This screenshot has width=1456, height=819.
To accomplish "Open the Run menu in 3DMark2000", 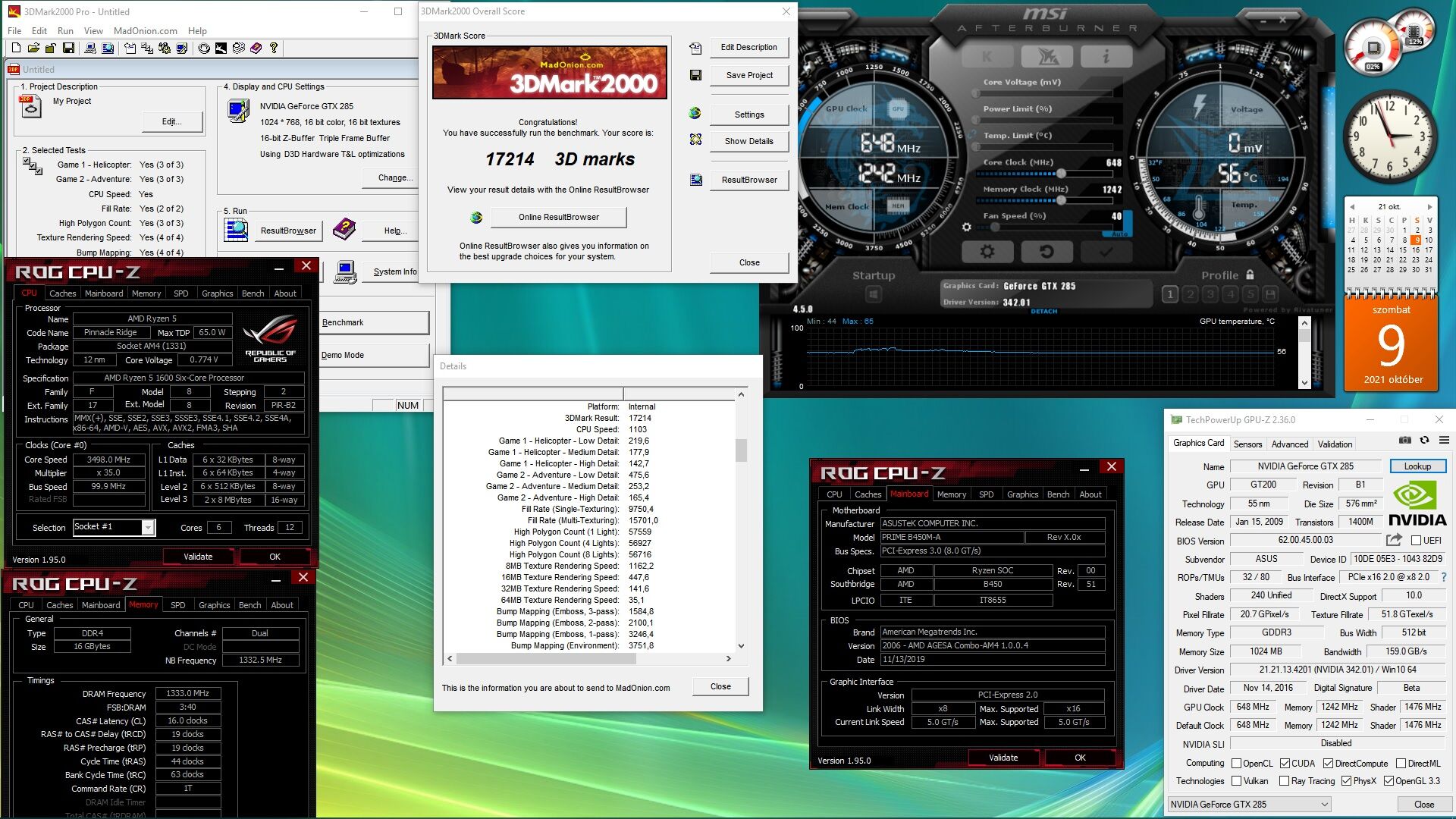I will click(x=65, y=31).
